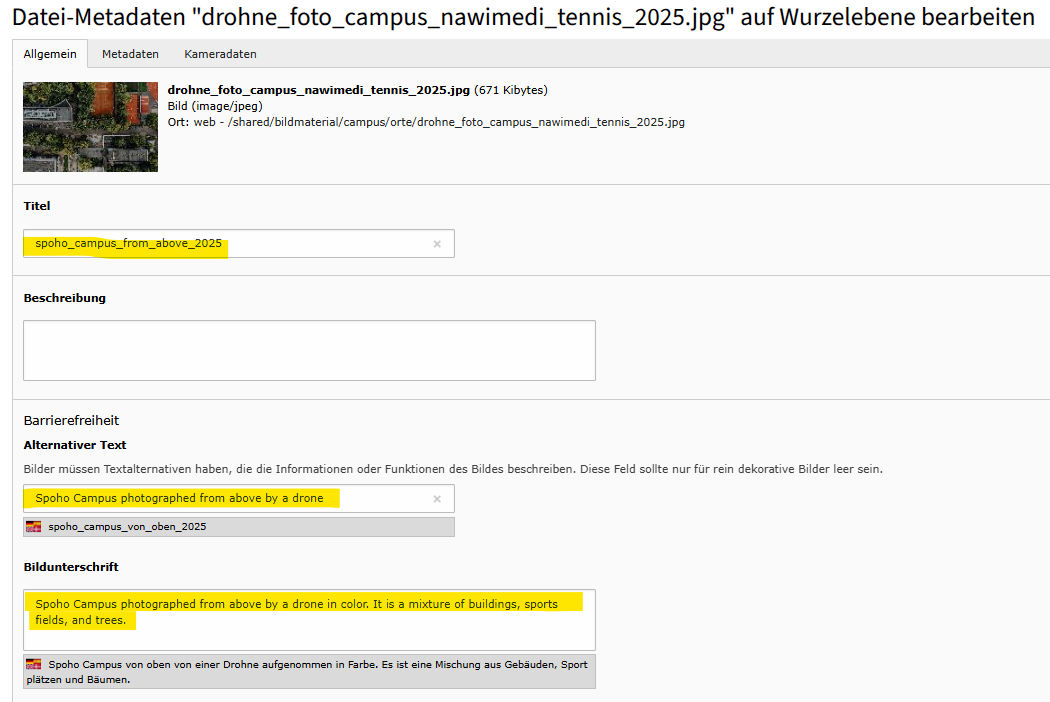The width and height of the screenshot is (1050, 702).
Task: Click the Titel field label
Action: pos(37,206)
